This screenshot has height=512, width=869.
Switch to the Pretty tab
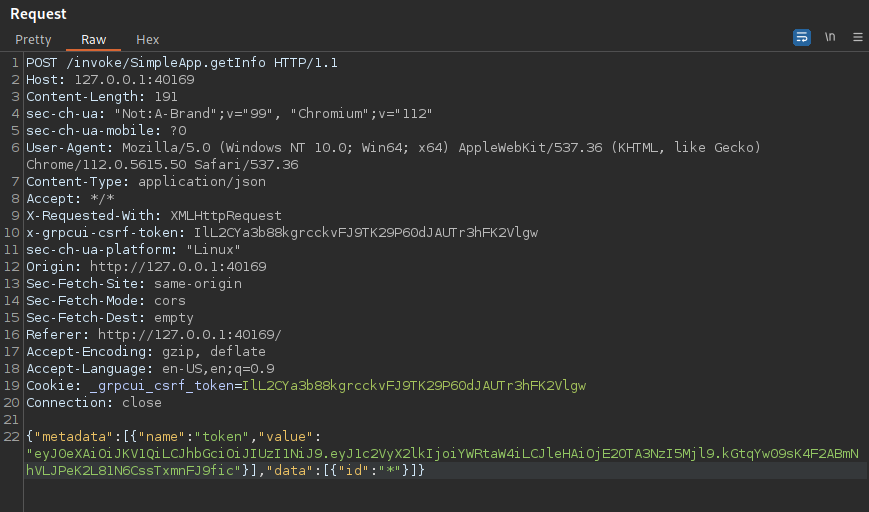pos(33,40)
